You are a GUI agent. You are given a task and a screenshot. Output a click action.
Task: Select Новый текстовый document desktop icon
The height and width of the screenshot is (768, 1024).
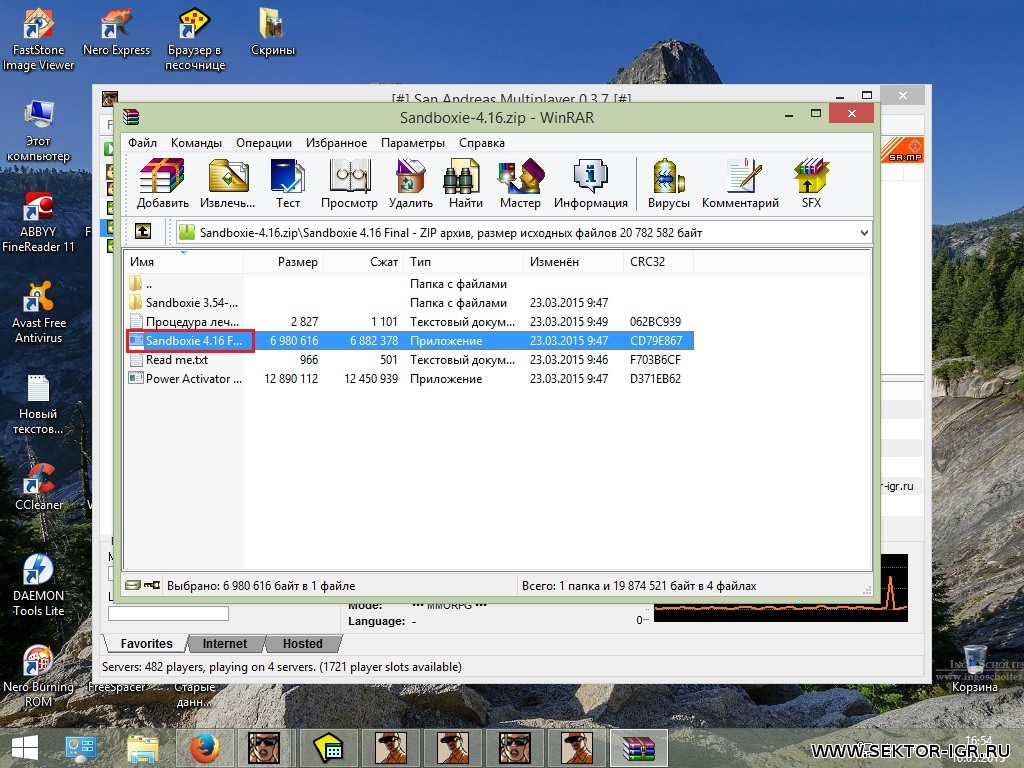pyautogui.click(x=39, y=404)
